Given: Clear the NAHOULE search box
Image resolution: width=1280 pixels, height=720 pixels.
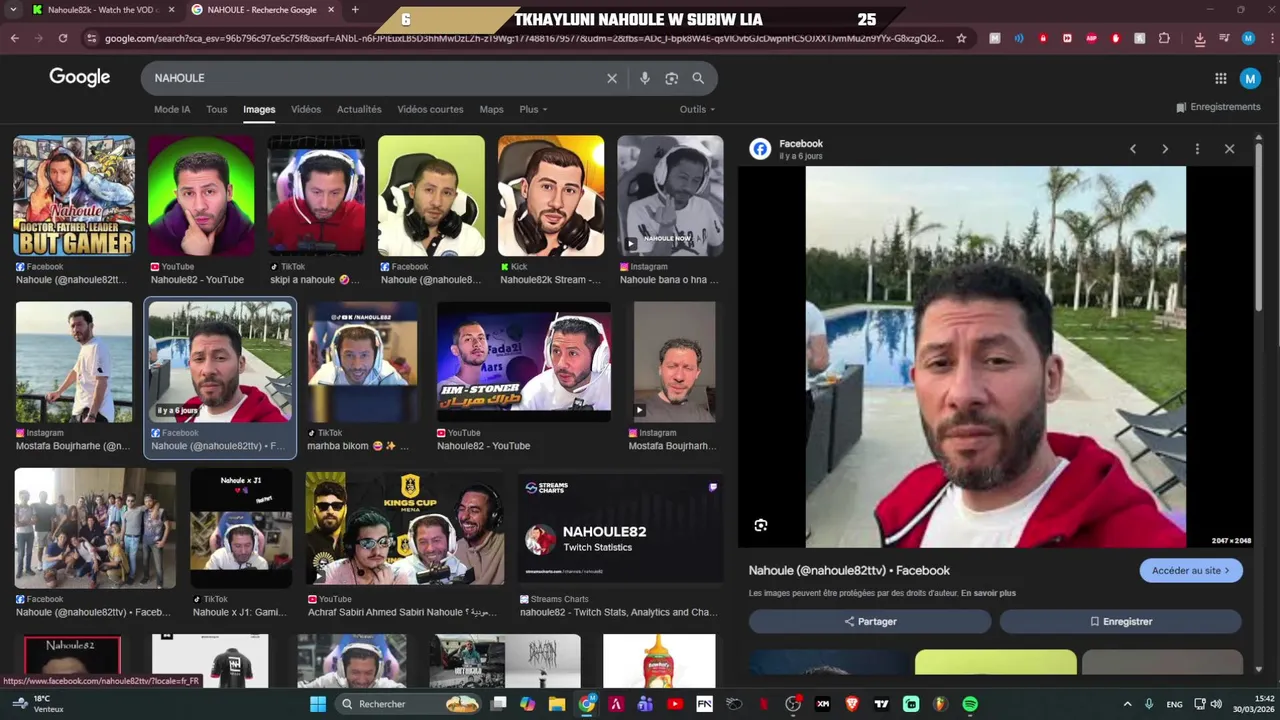Looking at the screenshot, I should tap(612, 78).
